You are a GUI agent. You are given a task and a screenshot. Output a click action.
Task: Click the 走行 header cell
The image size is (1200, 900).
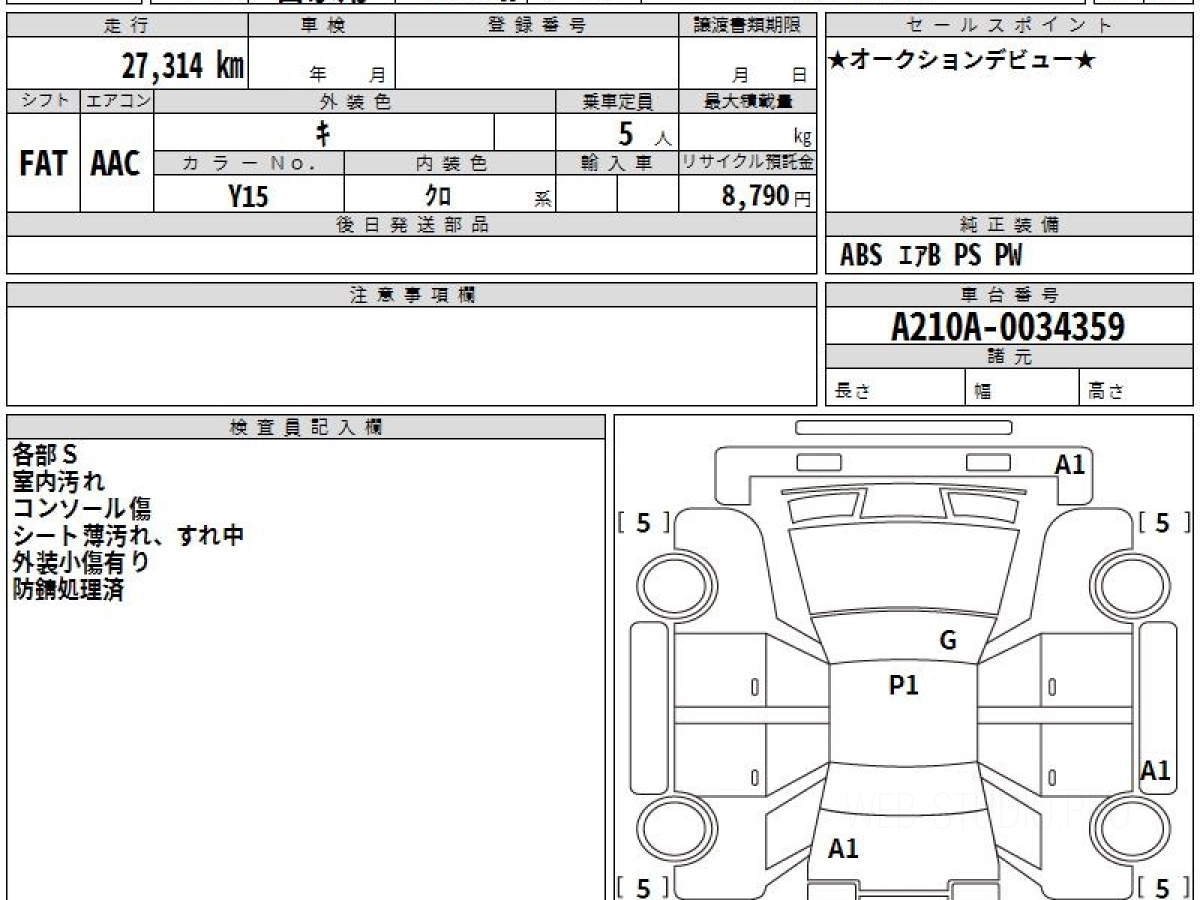[x=125, y=26]
